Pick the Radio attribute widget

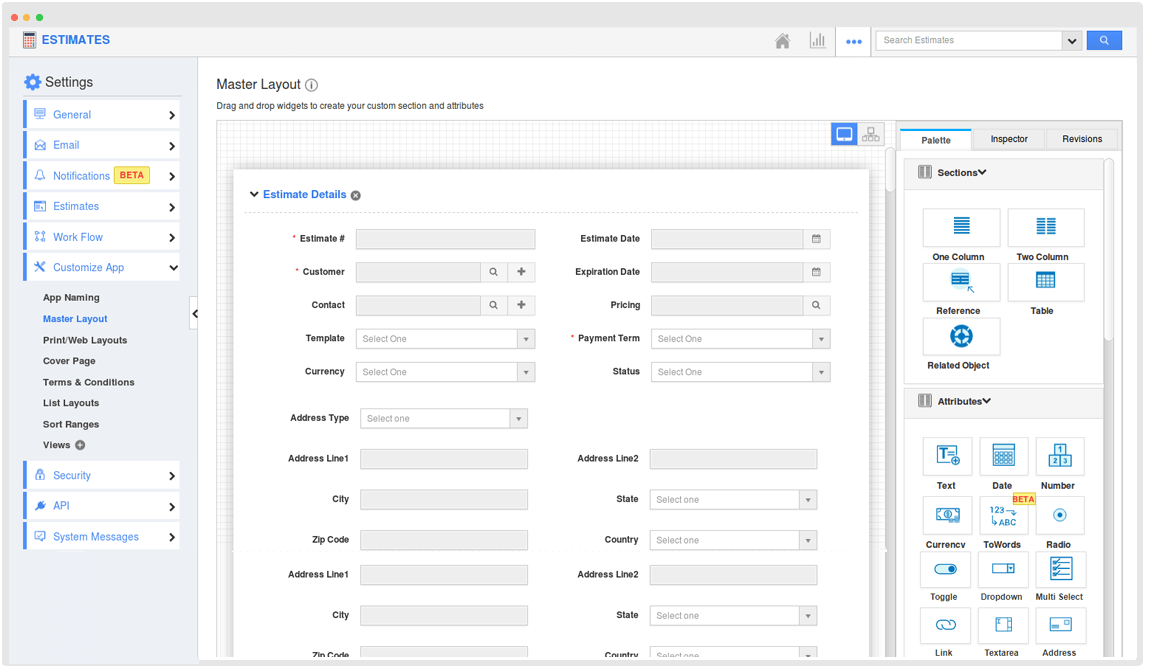(x=1060, y=515)
